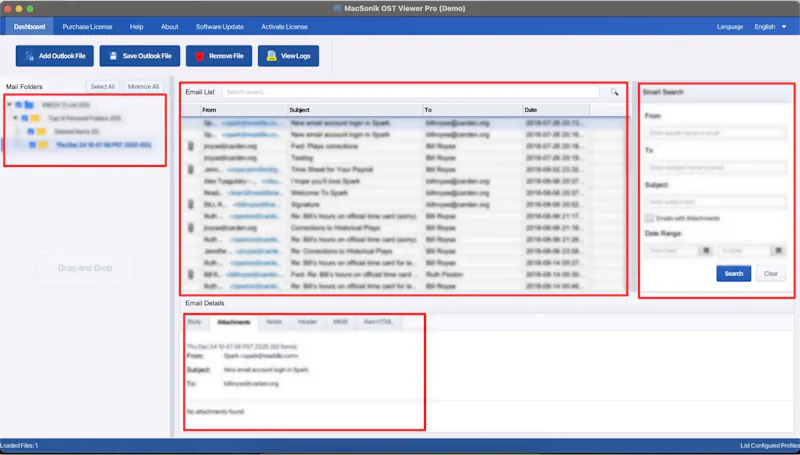Click the From Date input field
The width and height of the screenshot is (800, 455).
[x=672, y=250]
